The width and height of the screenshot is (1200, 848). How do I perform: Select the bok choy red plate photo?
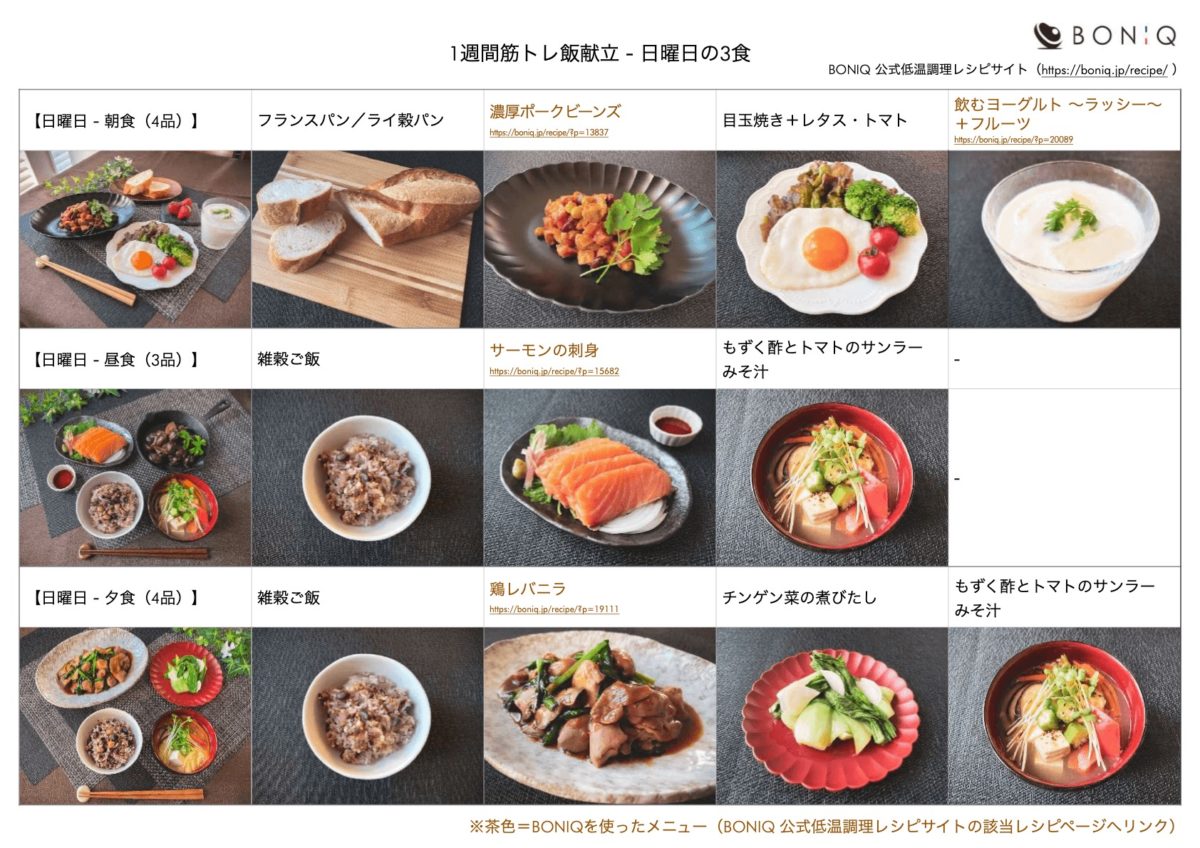point(831,716)
